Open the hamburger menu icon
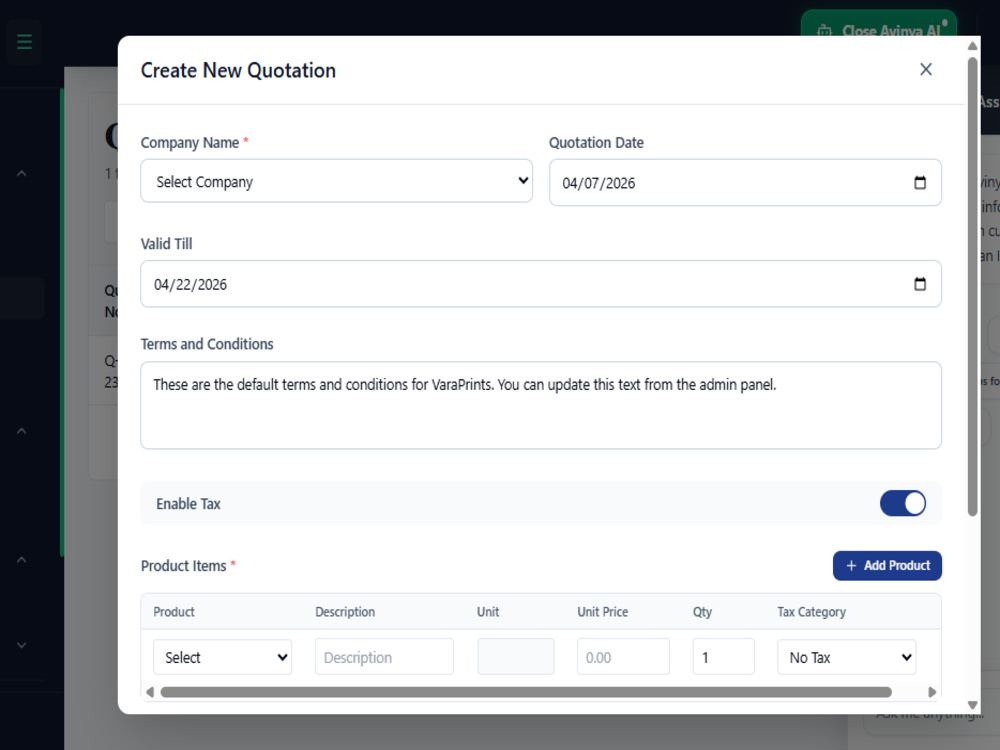The width and height of the screenshot is (1000, 750). 24,42
